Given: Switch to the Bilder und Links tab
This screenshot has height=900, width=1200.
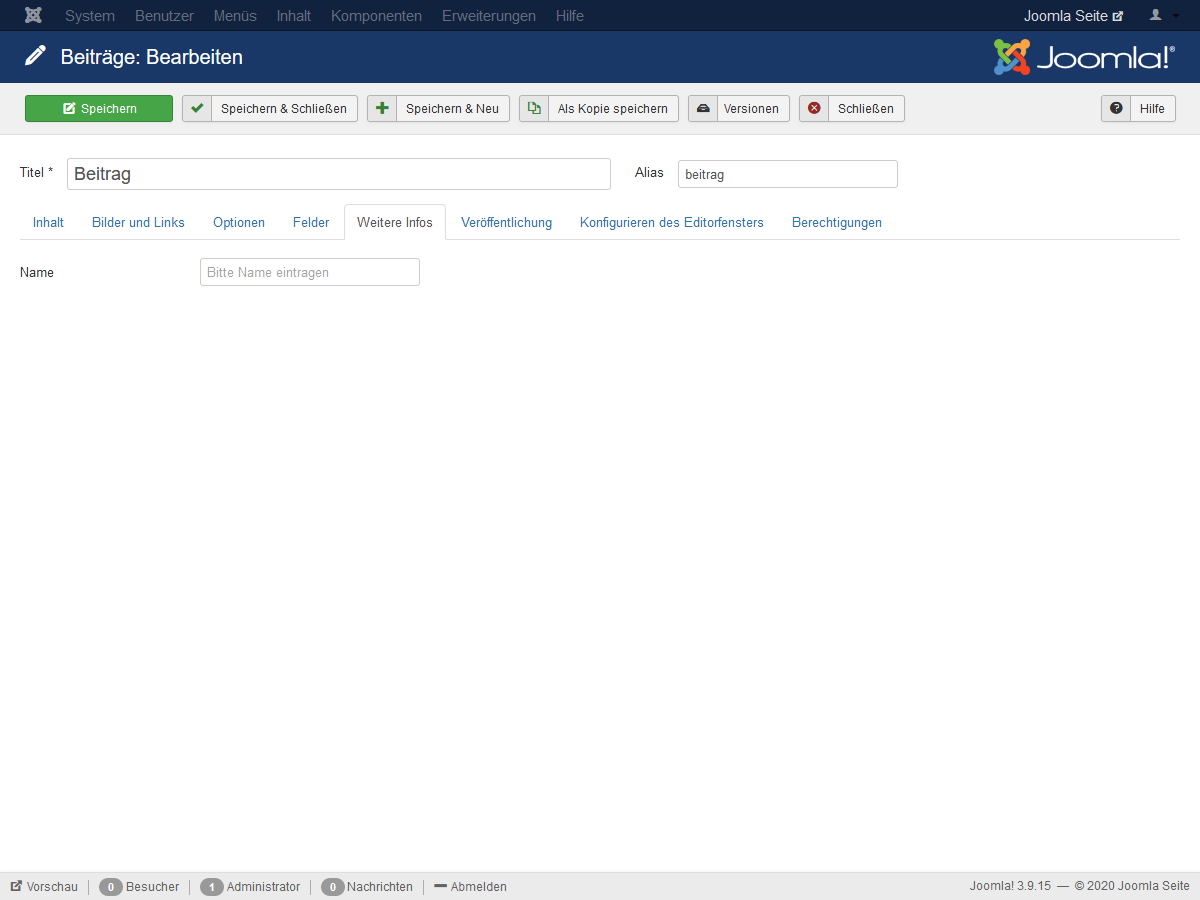Looking at the screenshot, I should (x=138, y=222).
